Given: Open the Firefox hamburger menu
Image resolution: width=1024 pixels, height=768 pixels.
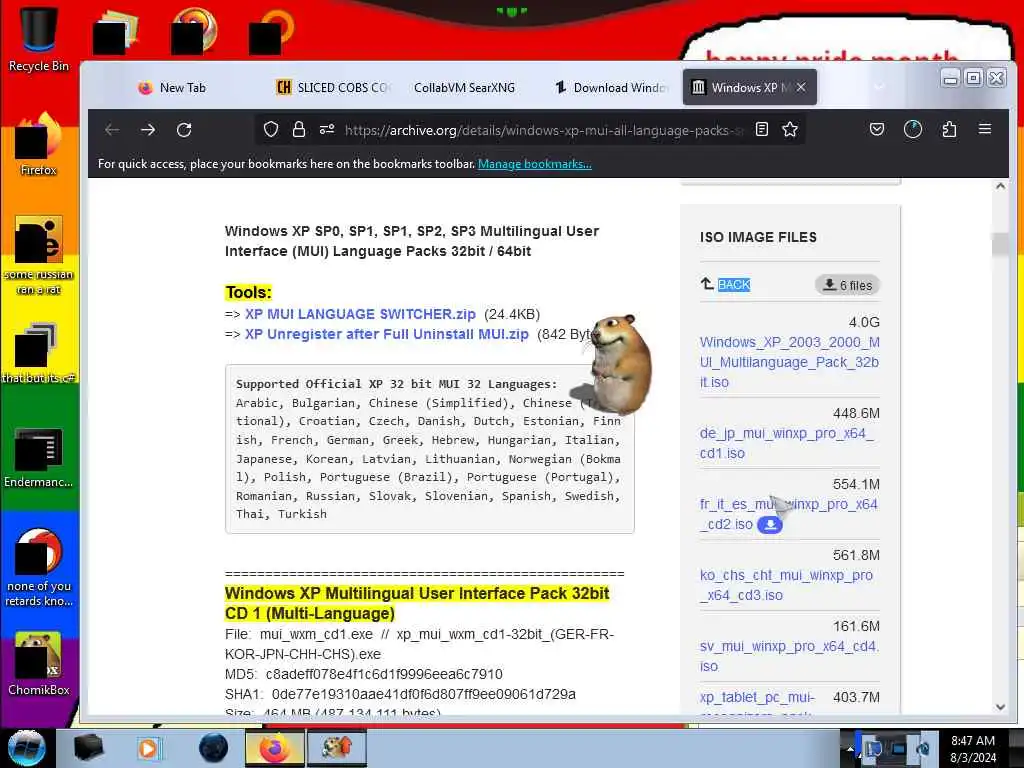Looking at the screenshot, I should (985, 129).
